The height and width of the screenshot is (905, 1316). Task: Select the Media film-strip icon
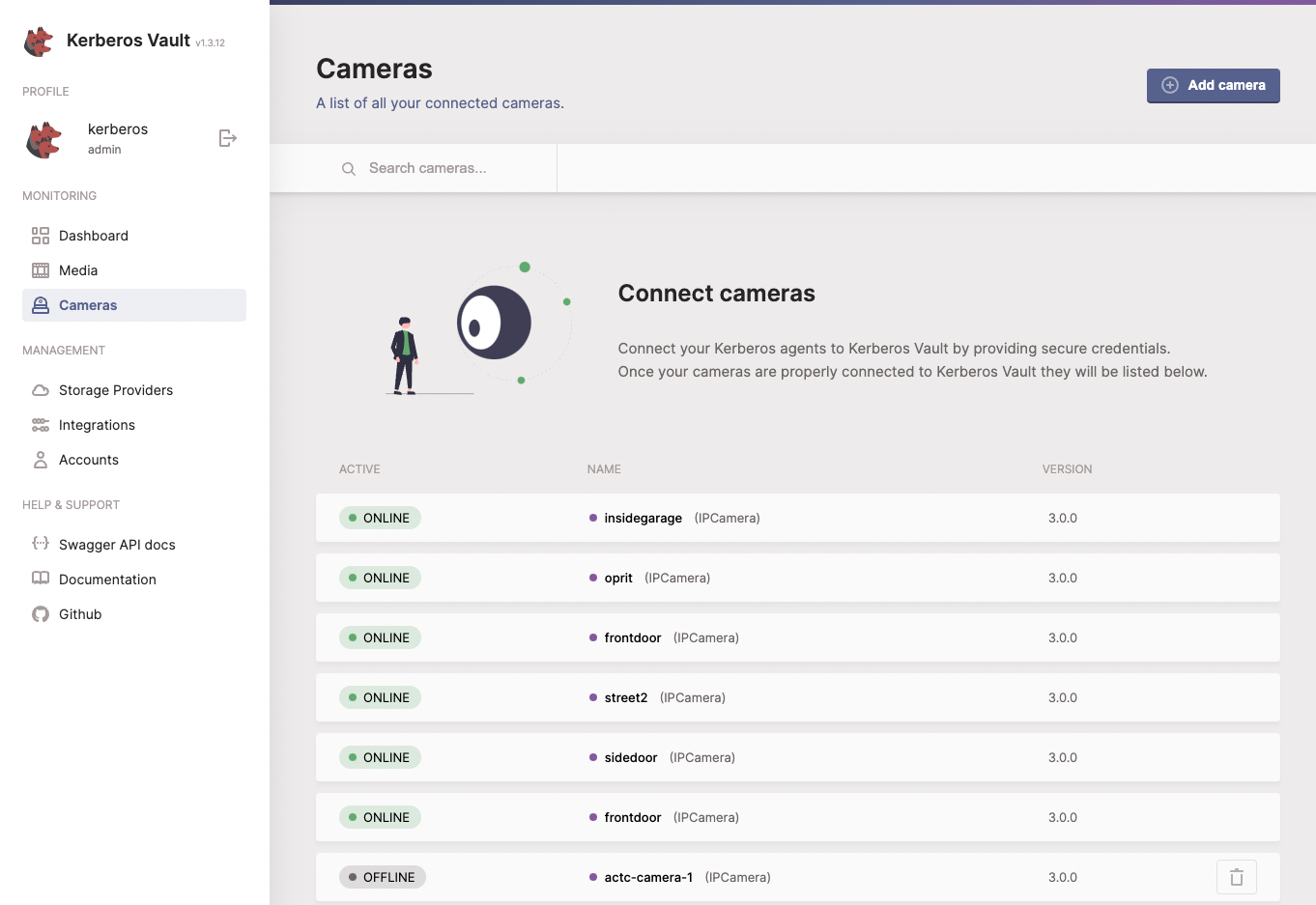pos(40,269)
